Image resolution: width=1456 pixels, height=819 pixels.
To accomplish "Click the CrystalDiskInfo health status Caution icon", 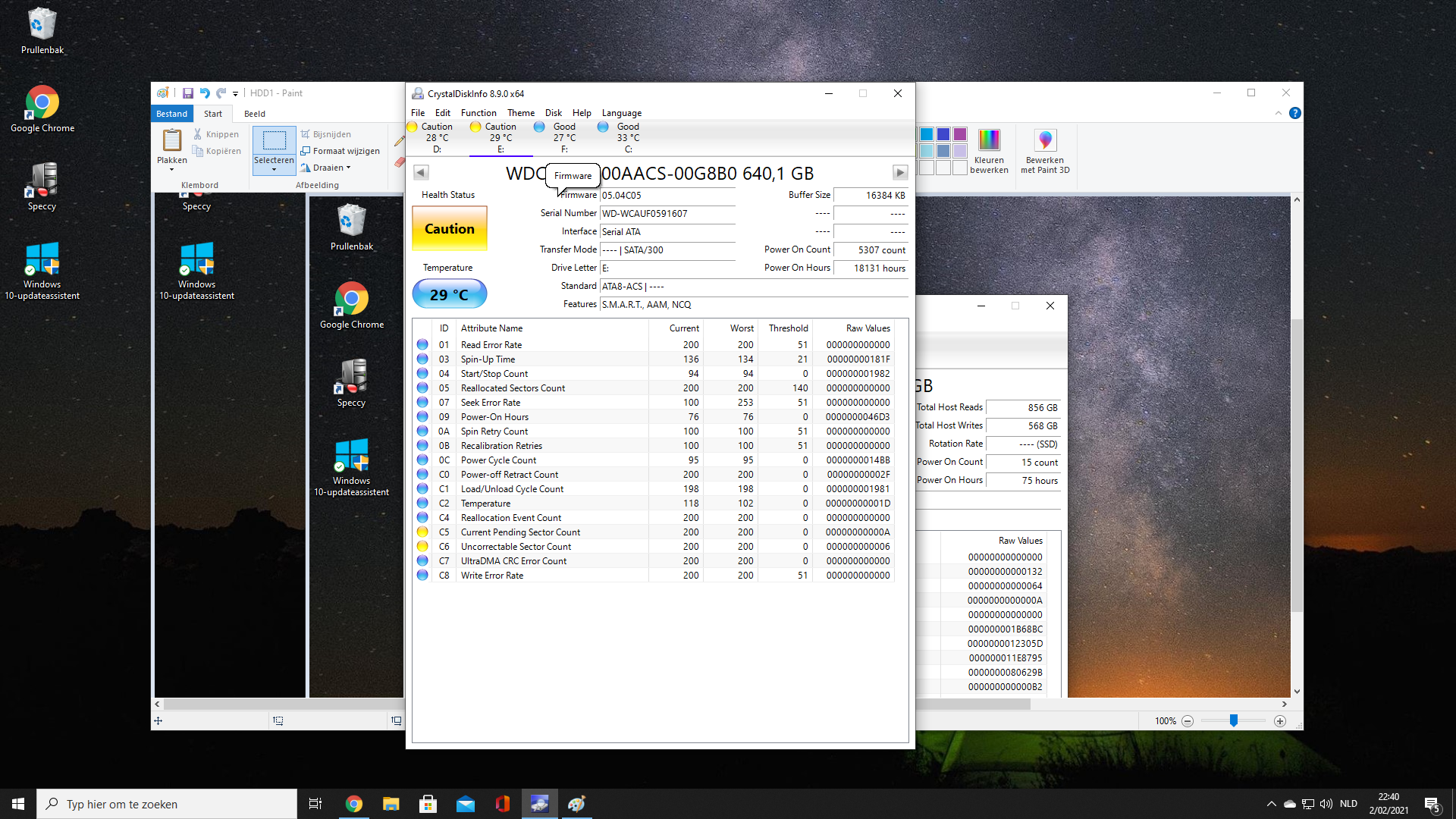I will [448, 228].
